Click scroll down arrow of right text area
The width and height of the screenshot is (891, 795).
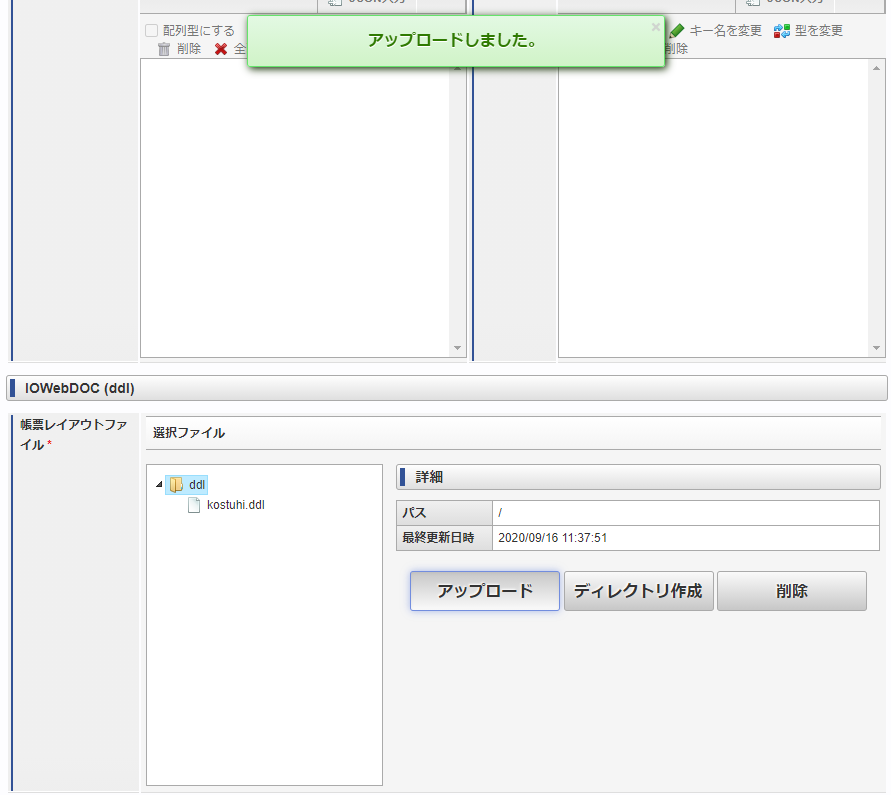(x=877, y=349)
